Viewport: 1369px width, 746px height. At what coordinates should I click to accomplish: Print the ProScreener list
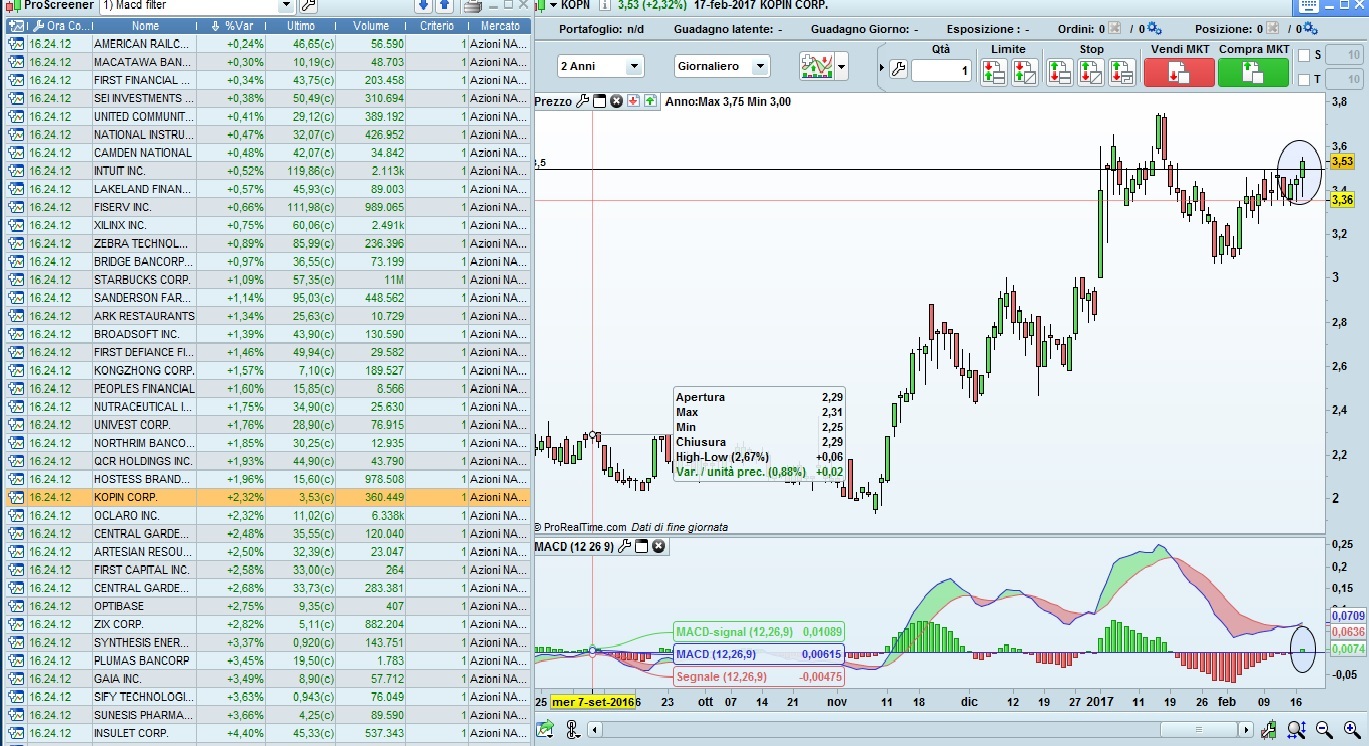pos(473,6)
